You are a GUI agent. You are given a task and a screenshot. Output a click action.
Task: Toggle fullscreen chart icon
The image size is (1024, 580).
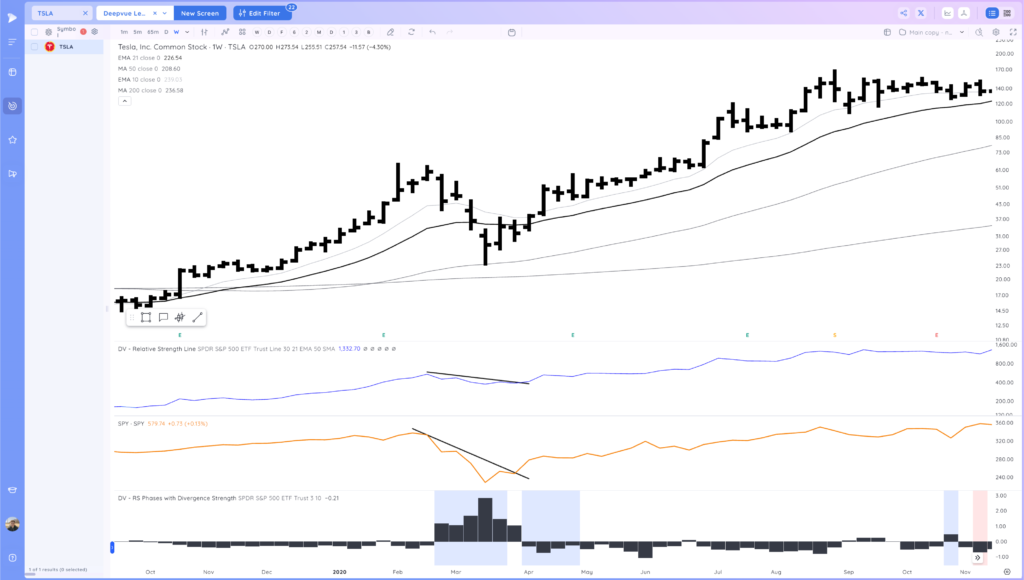(1014, 32)
